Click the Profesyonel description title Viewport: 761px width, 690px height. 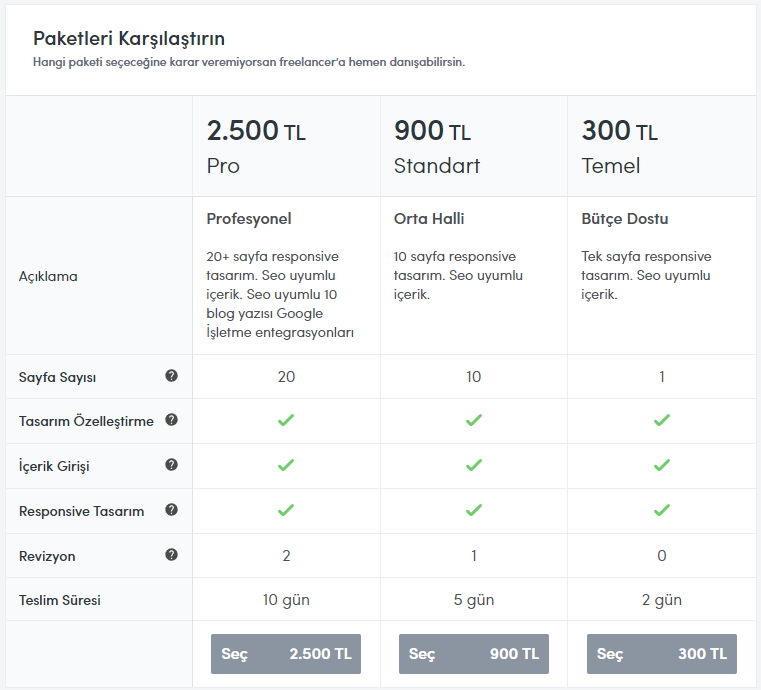249,219
